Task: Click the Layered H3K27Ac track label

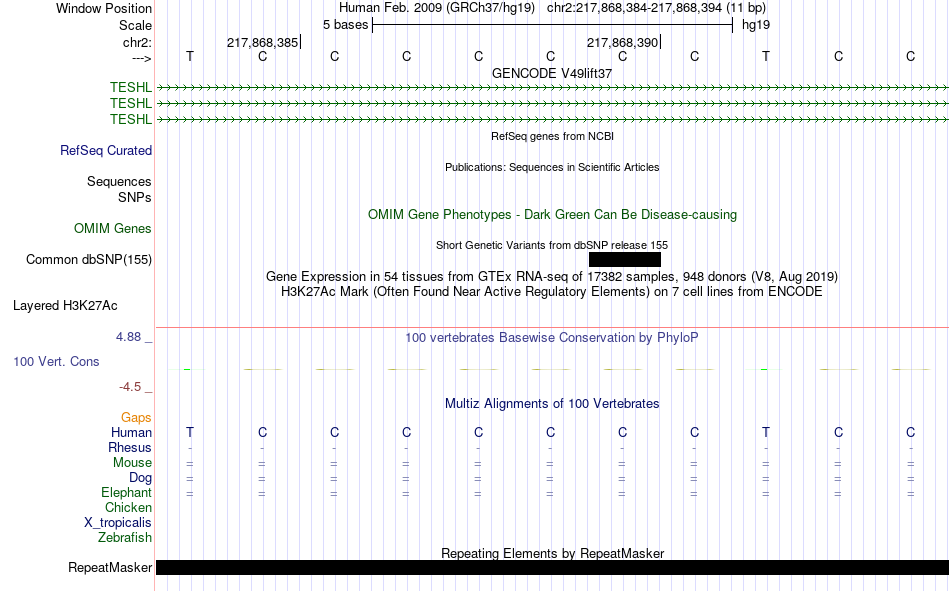Action: (65, 306)
